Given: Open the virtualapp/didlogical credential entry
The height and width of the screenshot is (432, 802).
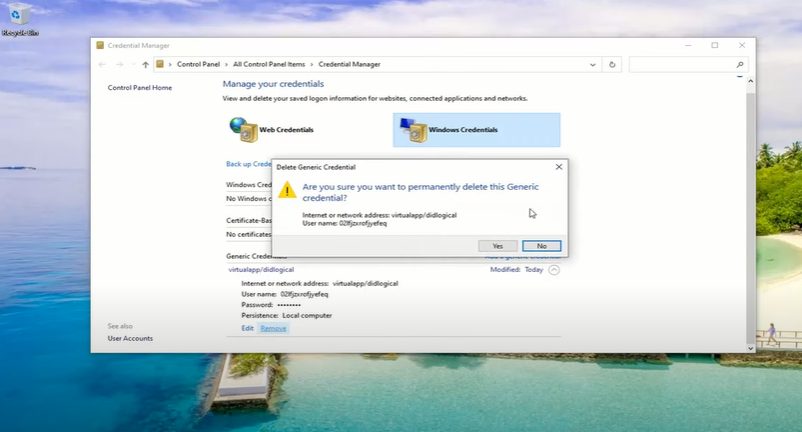Looking at the screenshot, I should [261, 269].
